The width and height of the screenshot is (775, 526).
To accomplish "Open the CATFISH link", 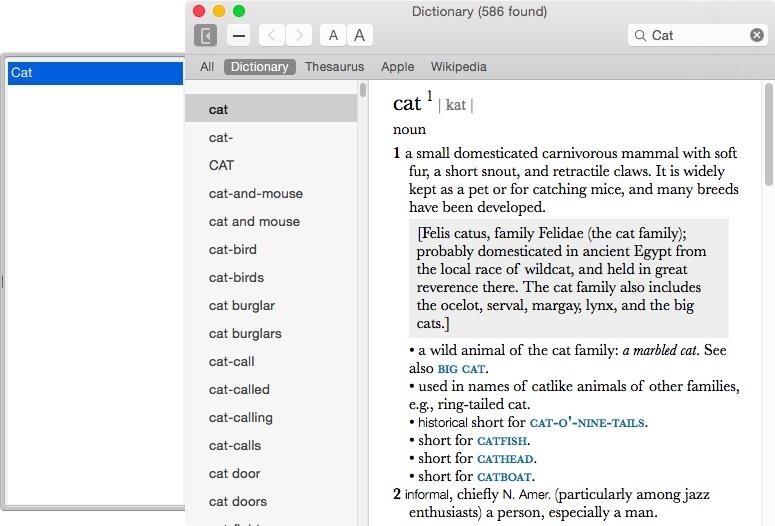I will (x=502, y=441).
